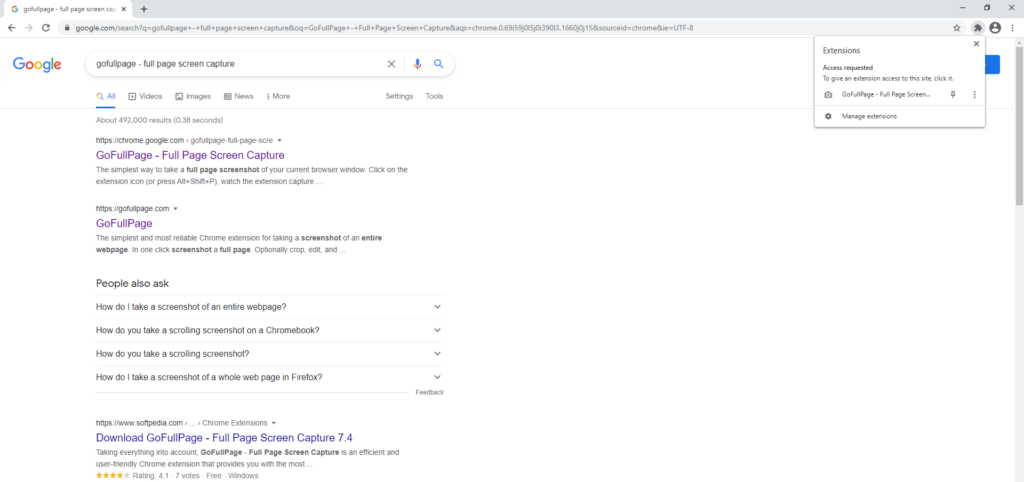Click the Feedback link under People also ask

[429, 393]
